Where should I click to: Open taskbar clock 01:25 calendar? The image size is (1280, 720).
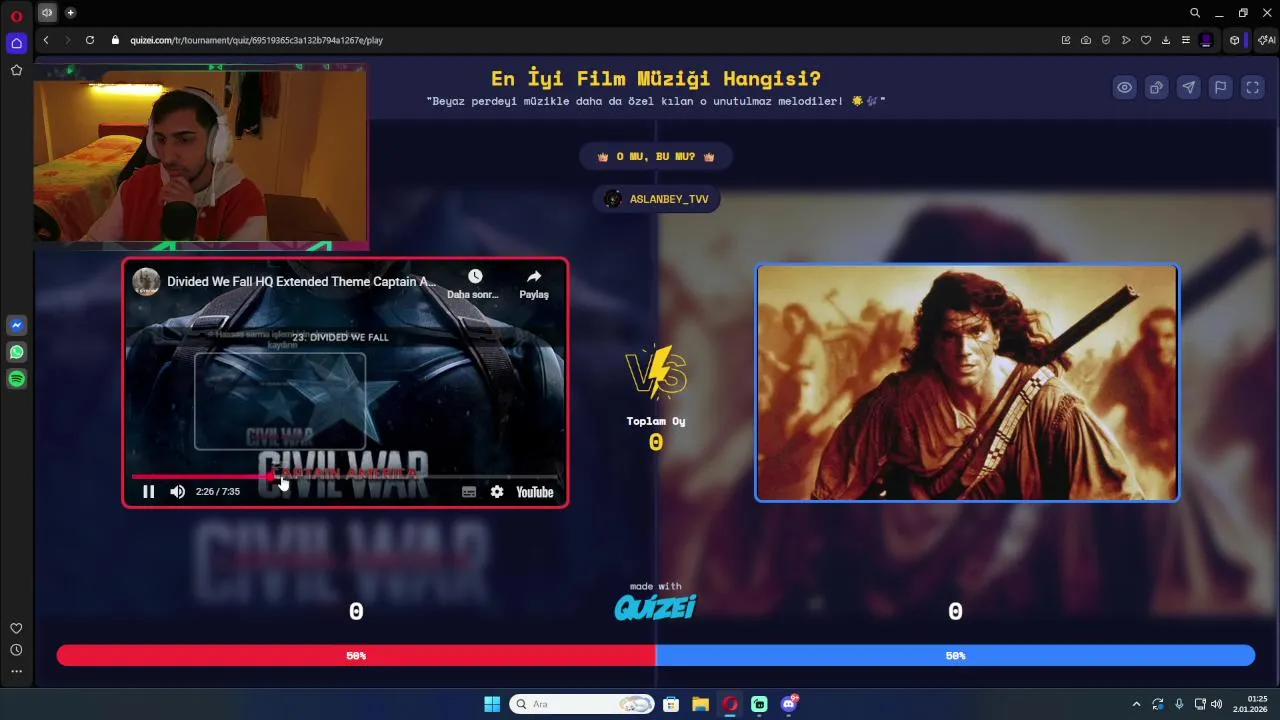click(1256, 704)
